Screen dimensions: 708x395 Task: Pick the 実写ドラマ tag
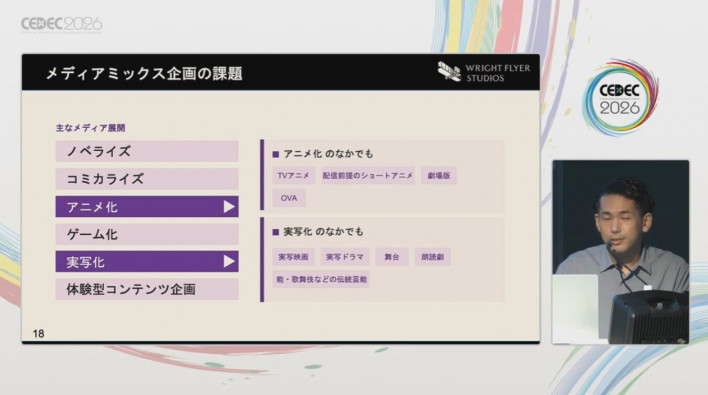click(x=345, y=257)
